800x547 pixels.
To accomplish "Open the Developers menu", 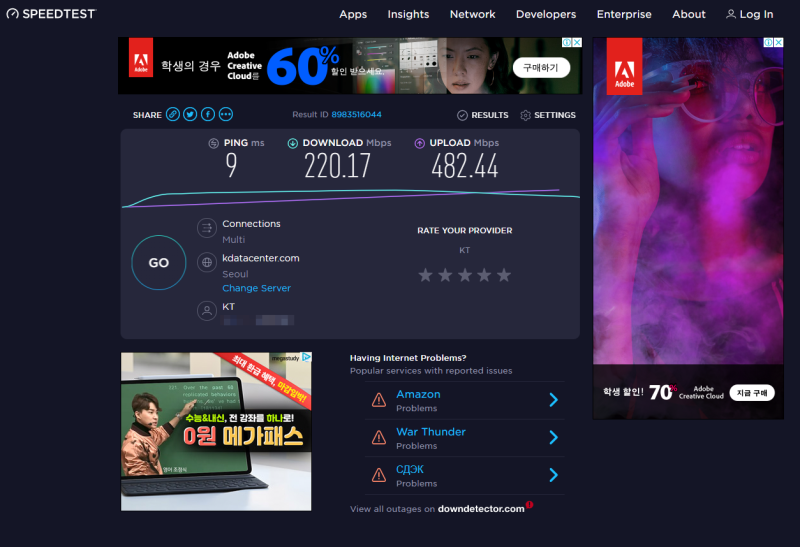I will [546, 14].
